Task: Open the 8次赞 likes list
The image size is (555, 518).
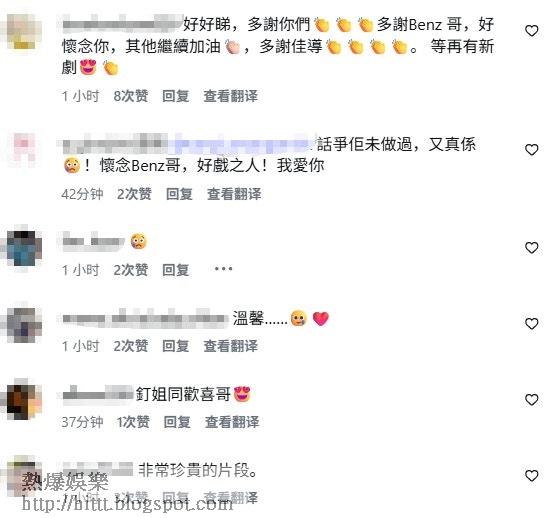Action: point(131,96)
